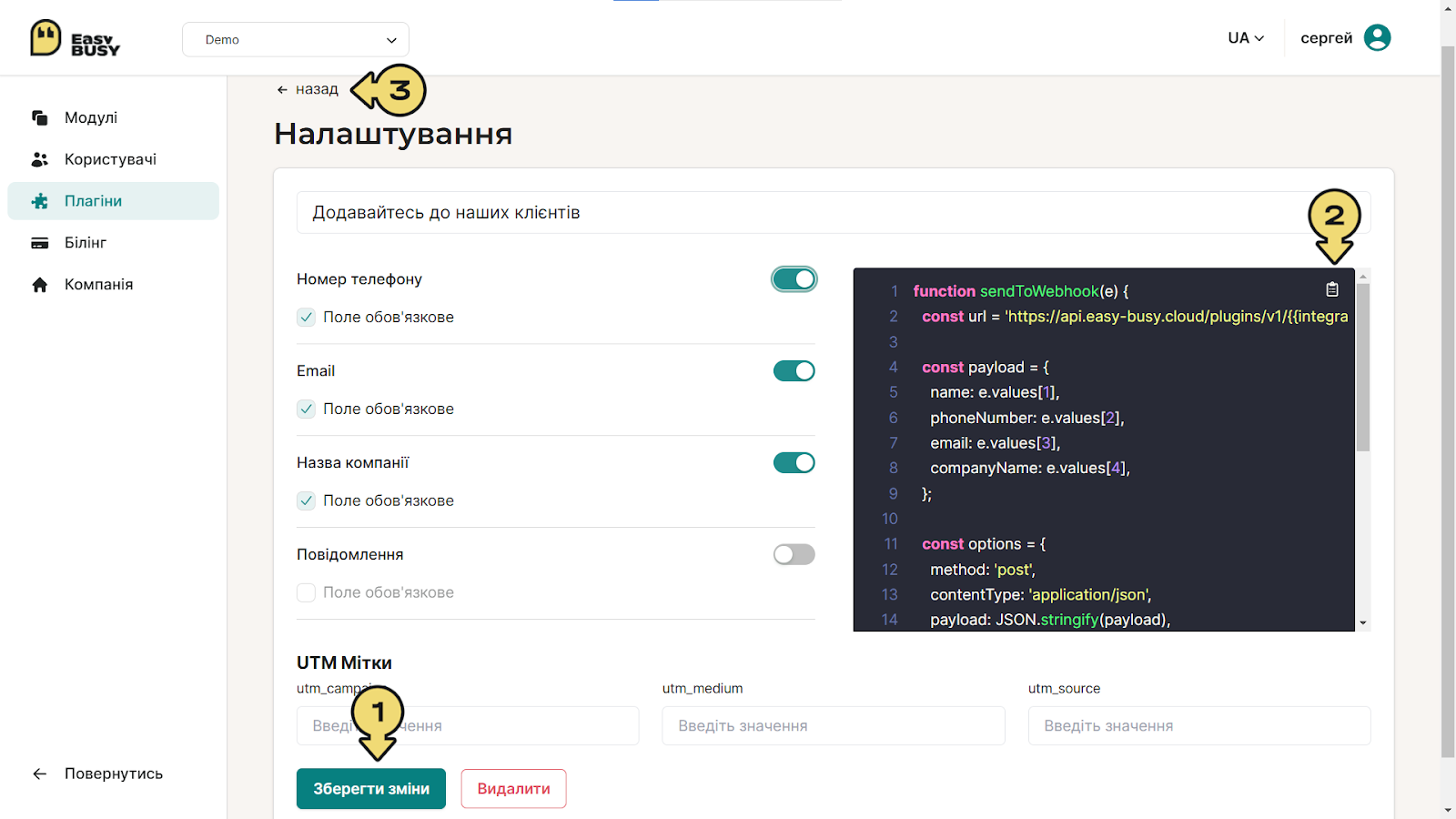Open the Модулі menu item

114,117
